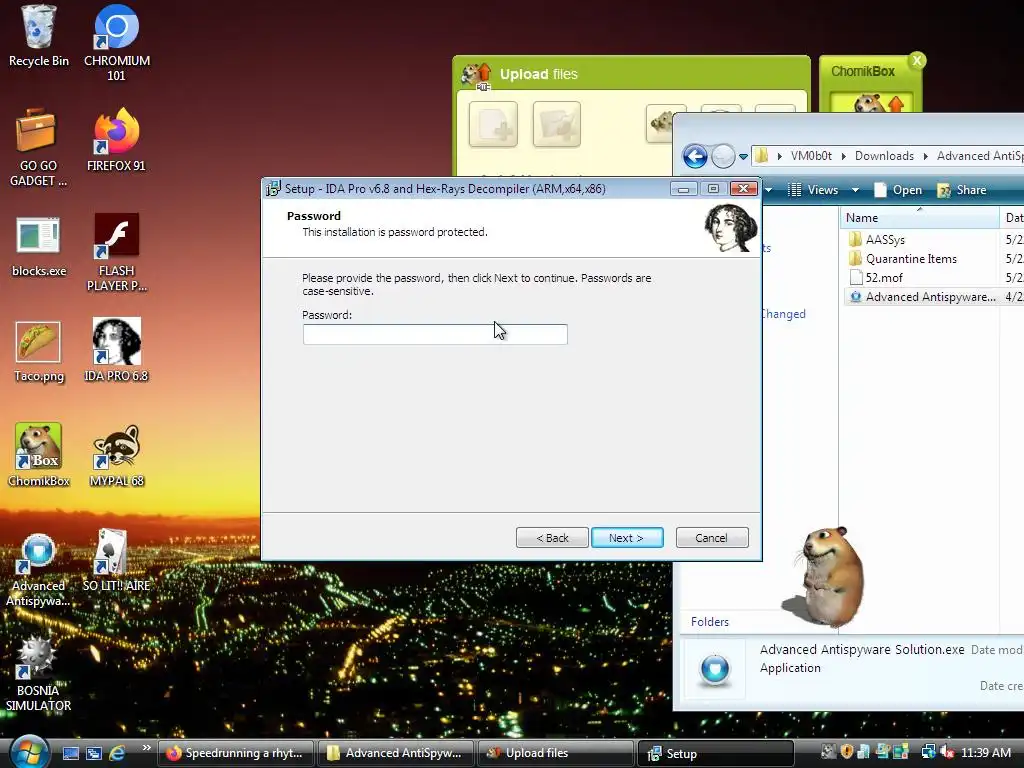Switch to Advanced AntiSpyw taskbar button
Image resolution: width=1024 pixels, height=768 pixels.
(395, 753)
